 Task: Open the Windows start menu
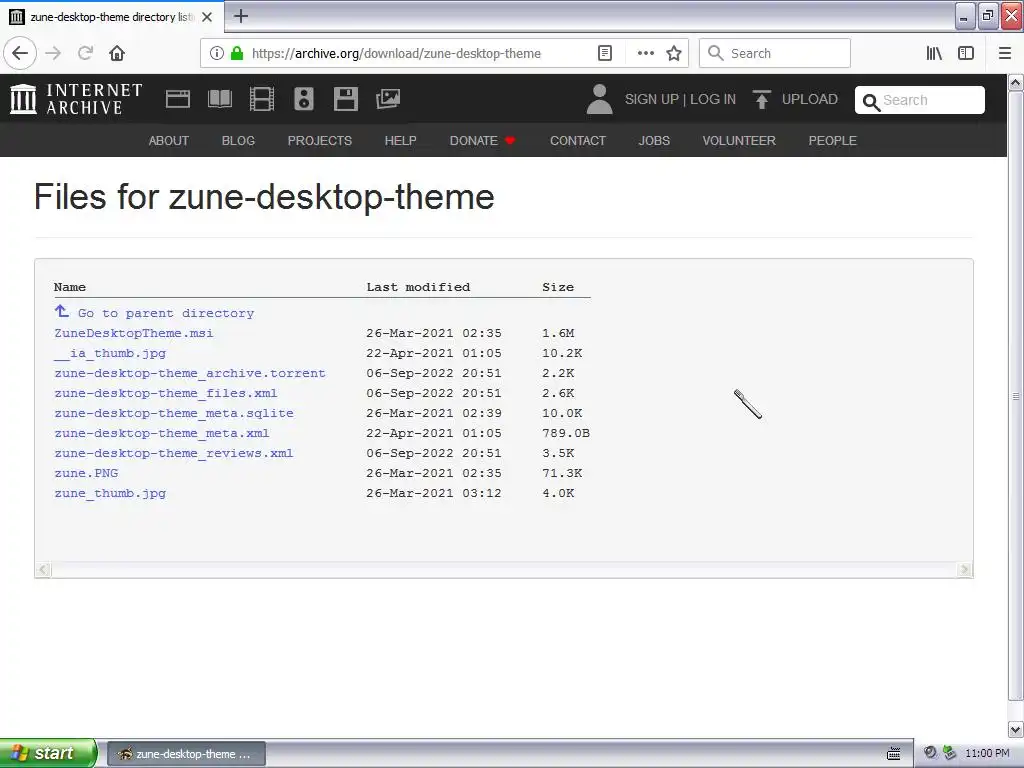[48, 753]
